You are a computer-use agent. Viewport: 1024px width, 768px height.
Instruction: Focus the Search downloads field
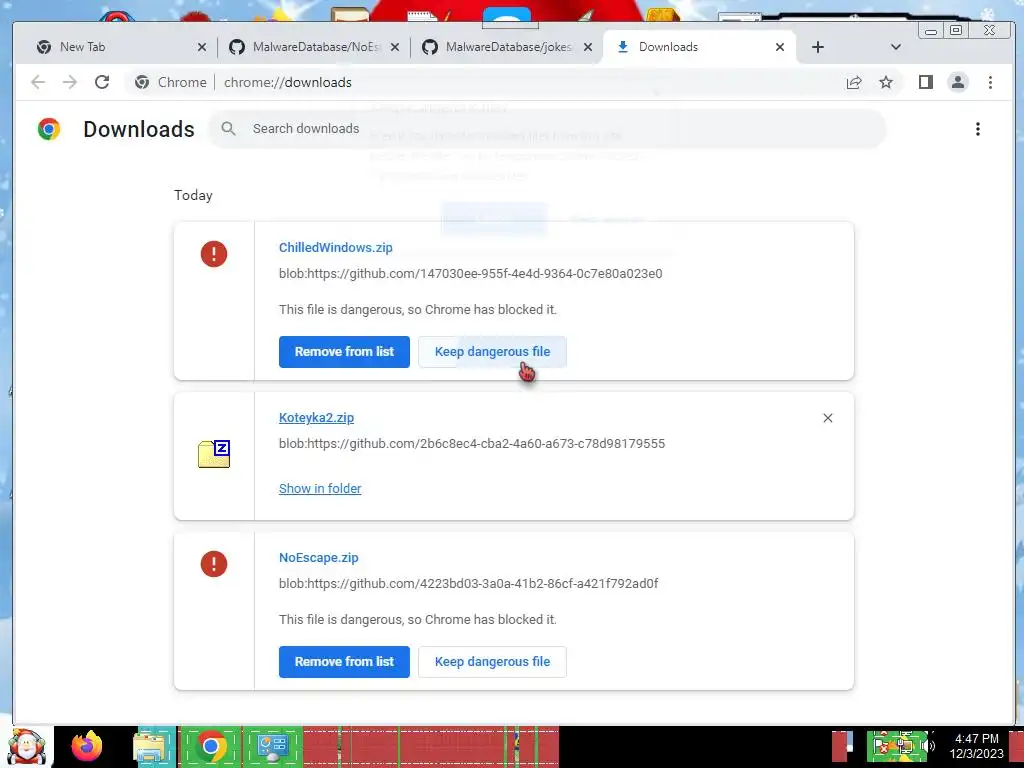tap(547, 129)
